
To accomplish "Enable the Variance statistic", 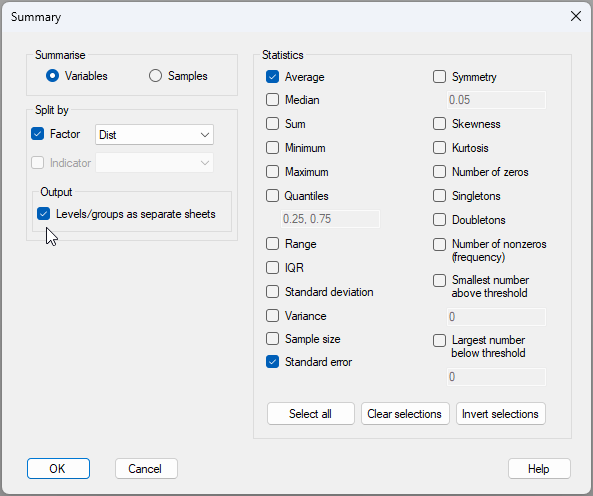I will click(x=272, y=316).
